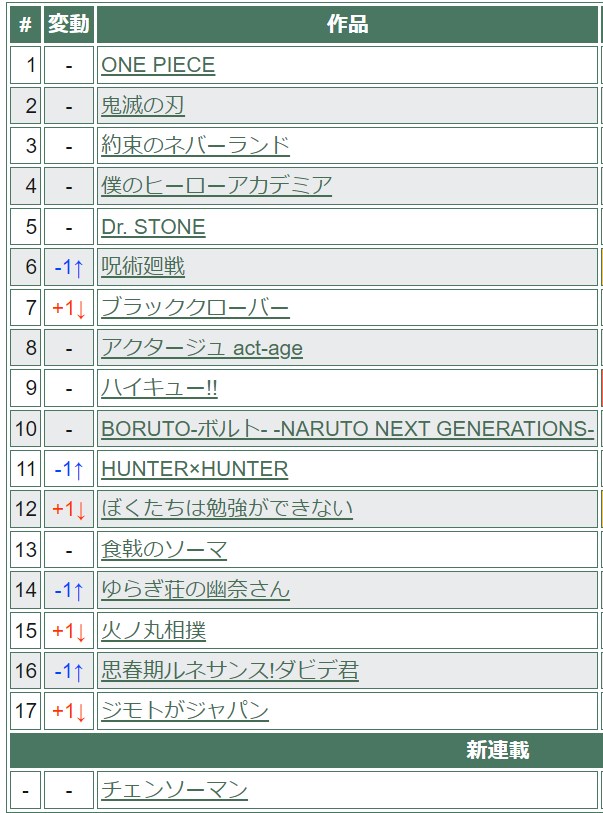Select 僕のヒーローアカデミア link
The image size is (603, 813).
(216, 186)
